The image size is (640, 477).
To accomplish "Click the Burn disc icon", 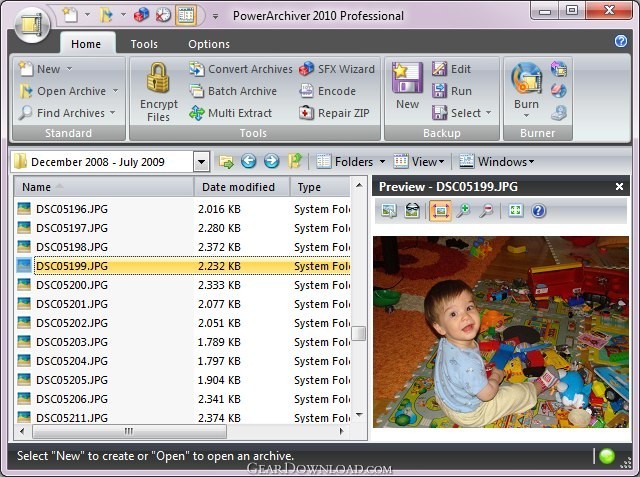I will point(526,78).
